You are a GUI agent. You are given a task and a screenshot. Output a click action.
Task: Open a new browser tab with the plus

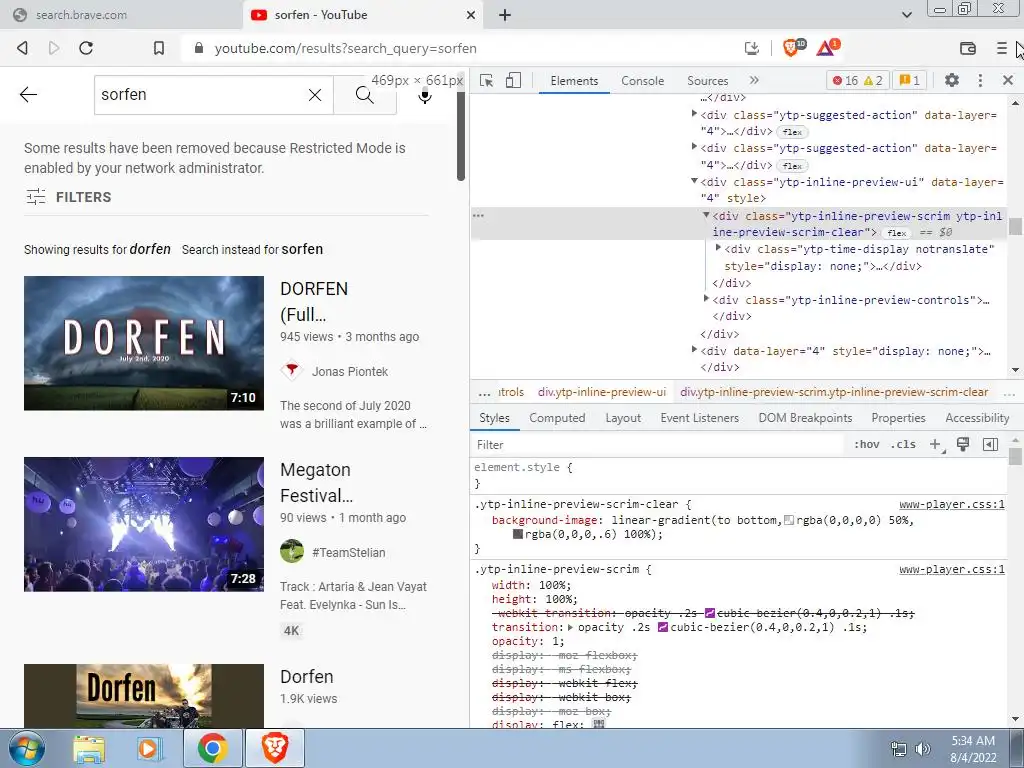(x=505, y=14)
